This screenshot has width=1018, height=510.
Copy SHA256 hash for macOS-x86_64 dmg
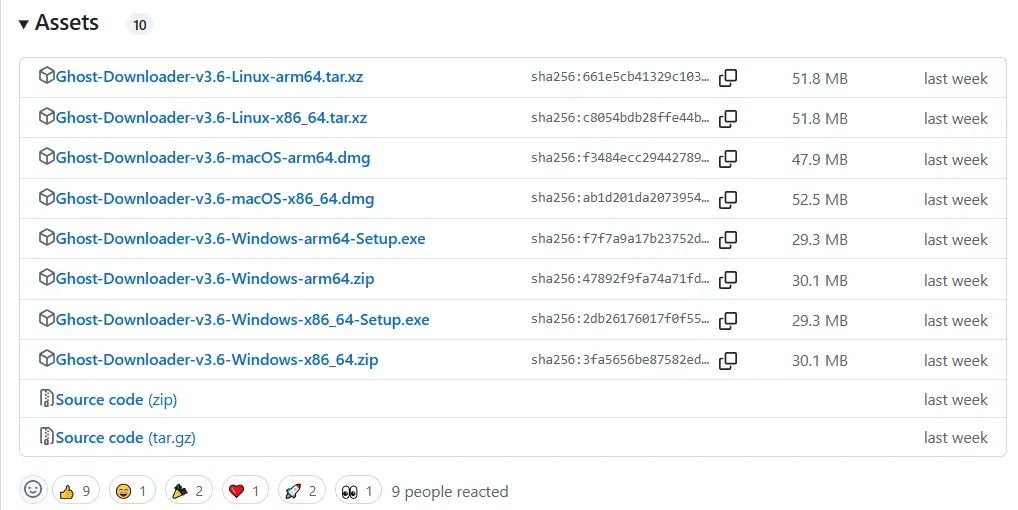728,199
